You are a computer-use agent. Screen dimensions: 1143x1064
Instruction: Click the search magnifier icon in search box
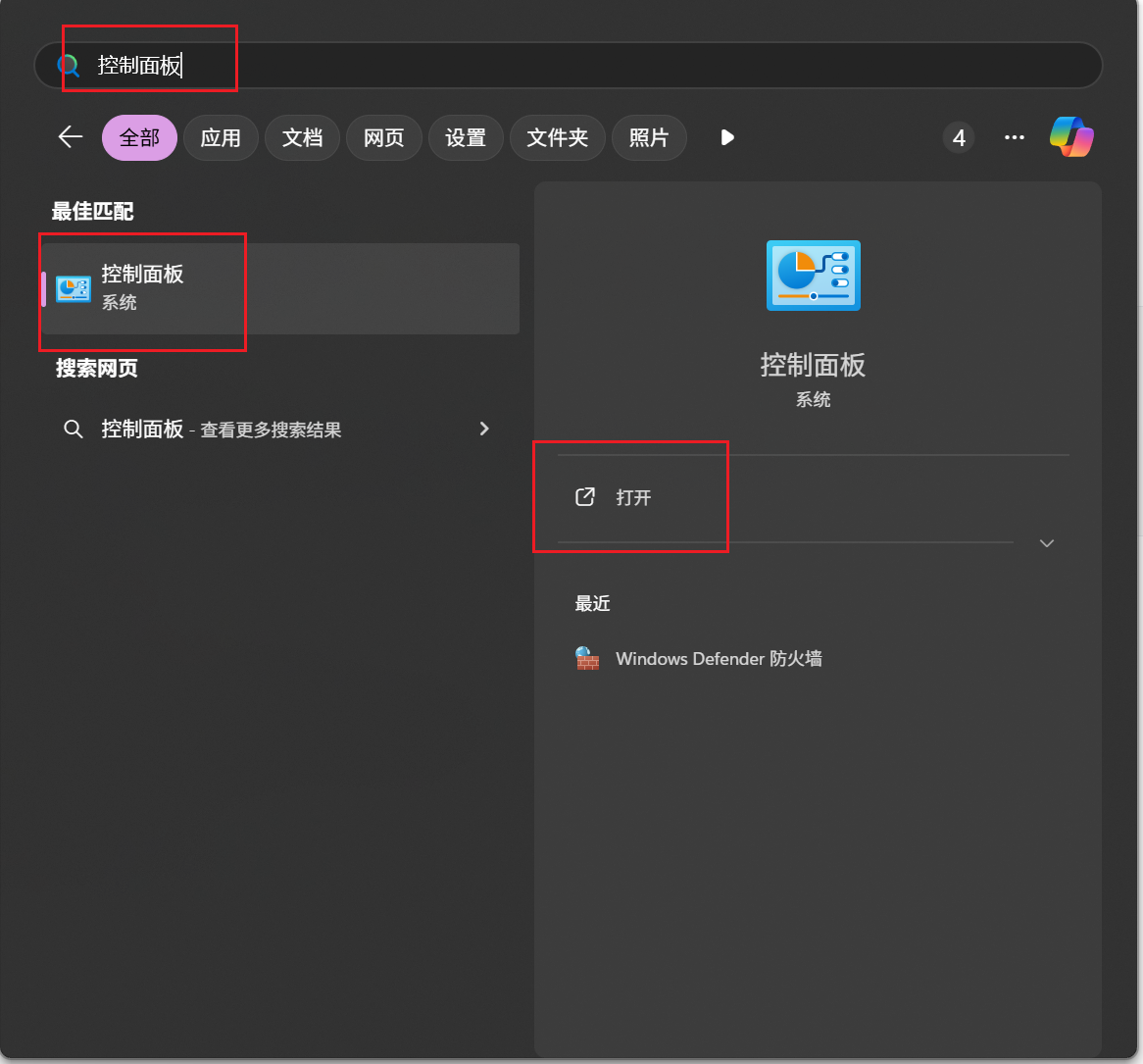68,66
